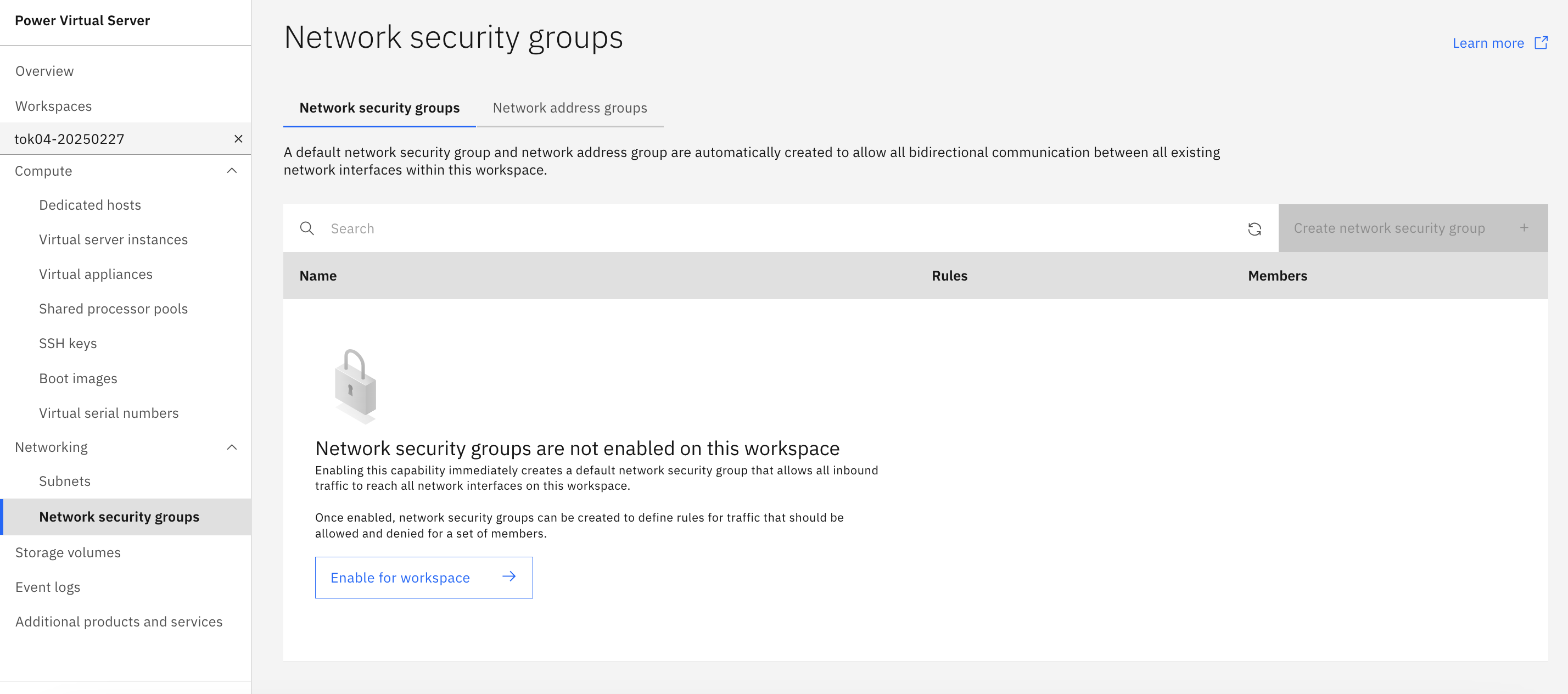
Task: Click the arrow icon on Enable for workspace
Action: (x=509, y=577)
